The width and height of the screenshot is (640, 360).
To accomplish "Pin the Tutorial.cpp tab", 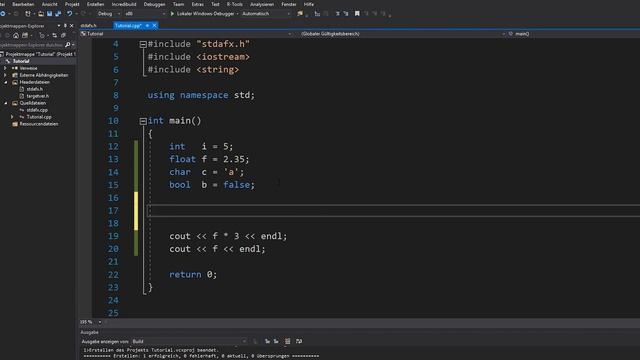I will (147, 25).
